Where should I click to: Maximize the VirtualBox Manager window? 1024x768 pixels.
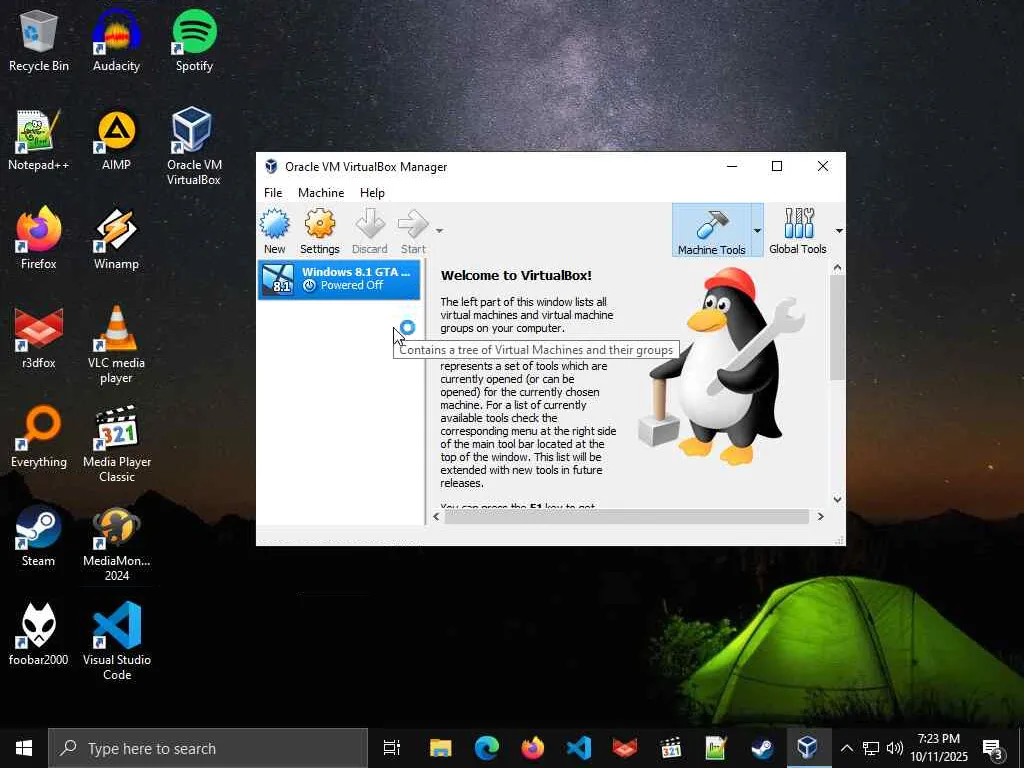(x=777, y=167)
